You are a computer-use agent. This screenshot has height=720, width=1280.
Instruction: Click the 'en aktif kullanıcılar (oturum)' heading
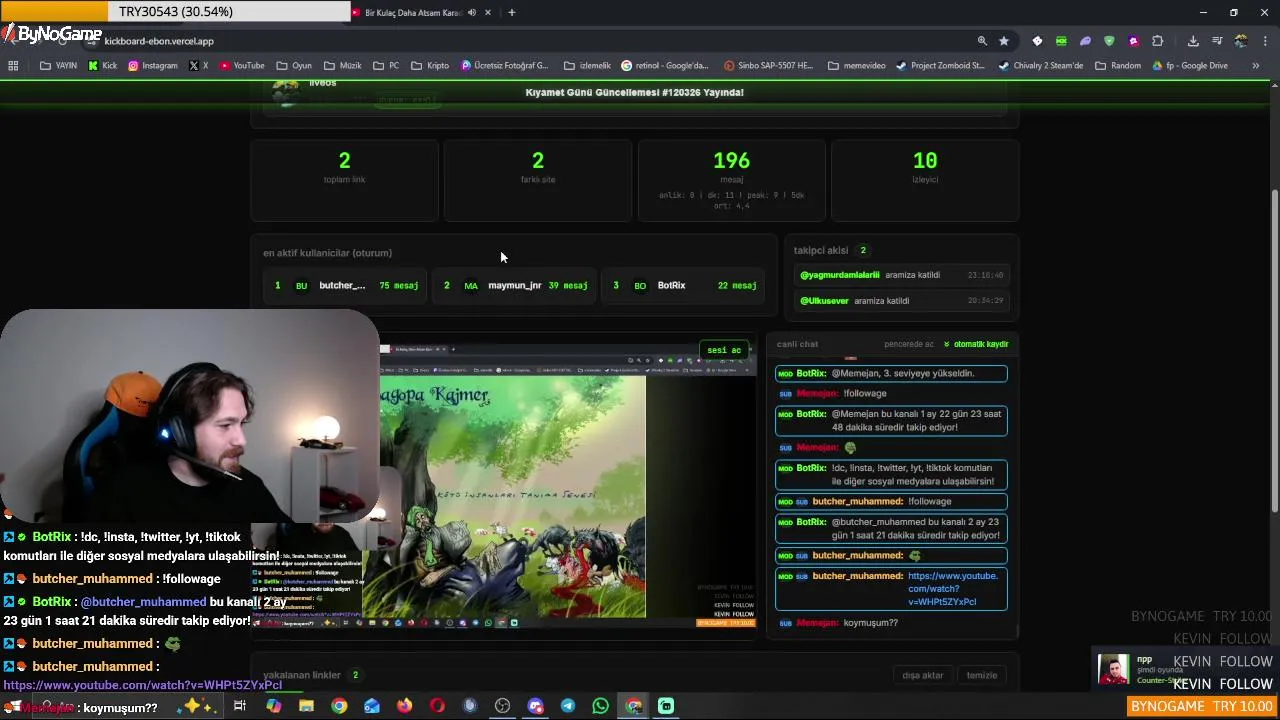tap(327, 253)
